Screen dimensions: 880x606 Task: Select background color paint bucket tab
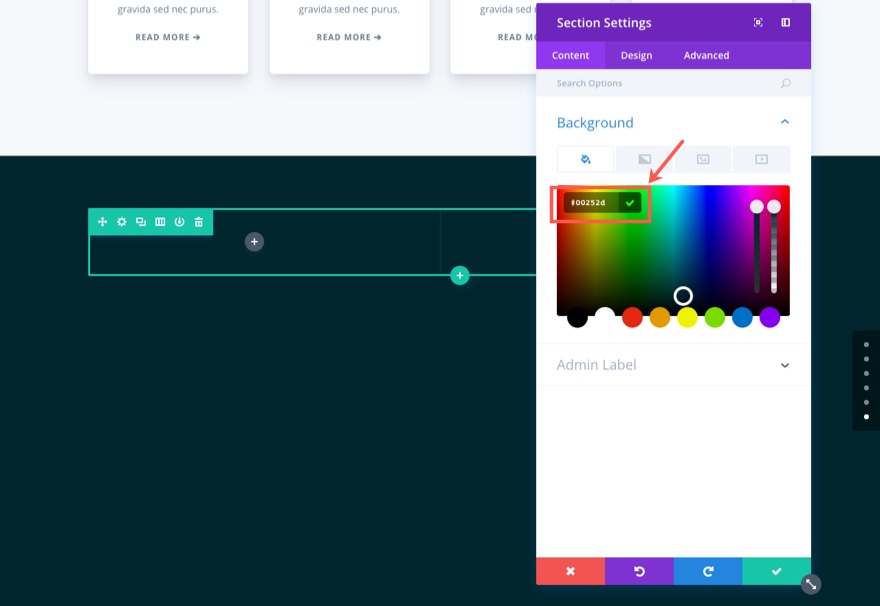click(x=585, y=159)
